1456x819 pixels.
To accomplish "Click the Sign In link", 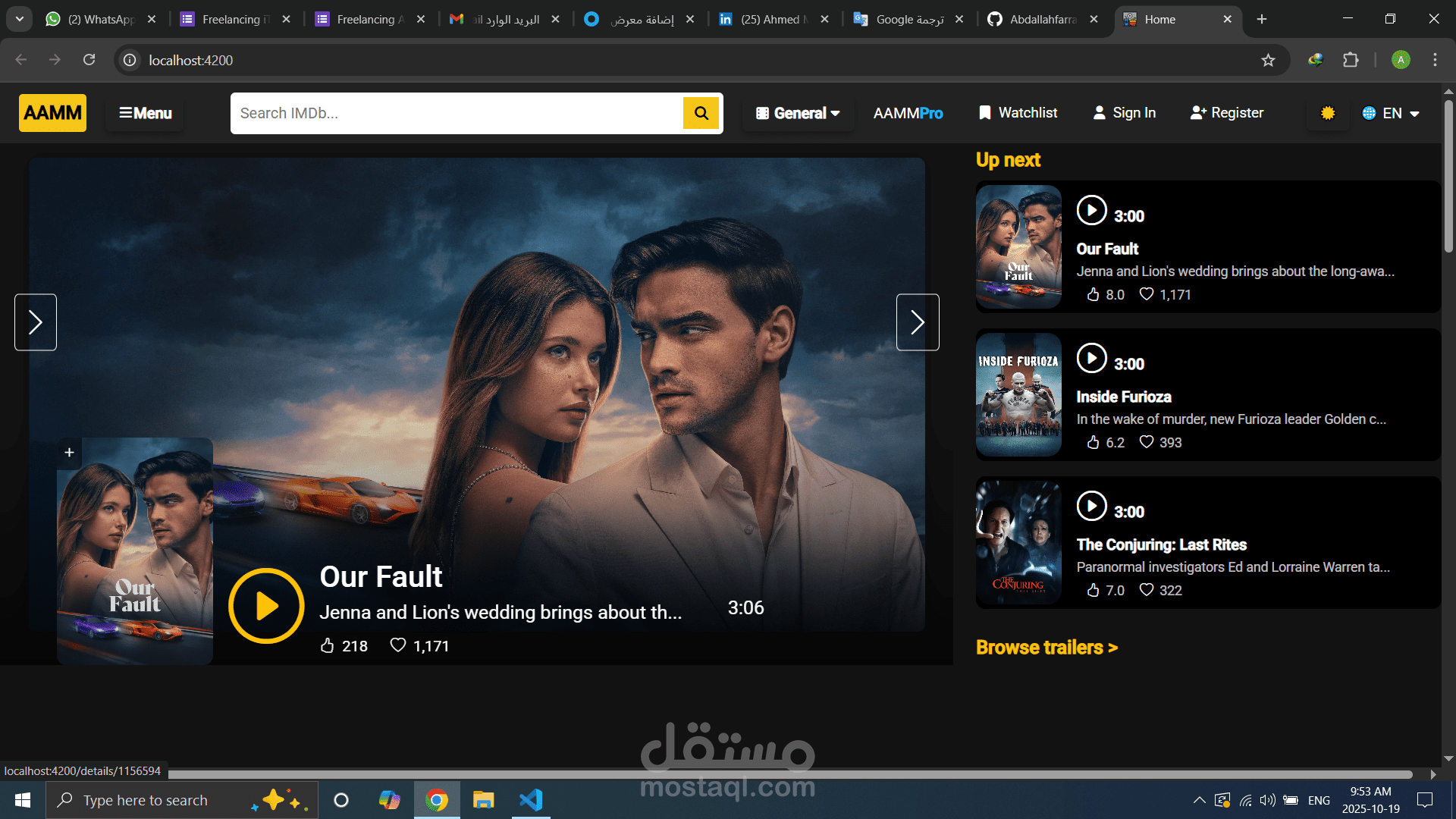I will [x=1124, y=113].
